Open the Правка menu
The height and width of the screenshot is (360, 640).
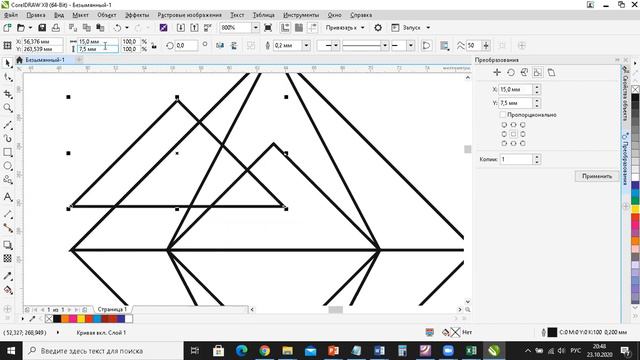[36, 15]
